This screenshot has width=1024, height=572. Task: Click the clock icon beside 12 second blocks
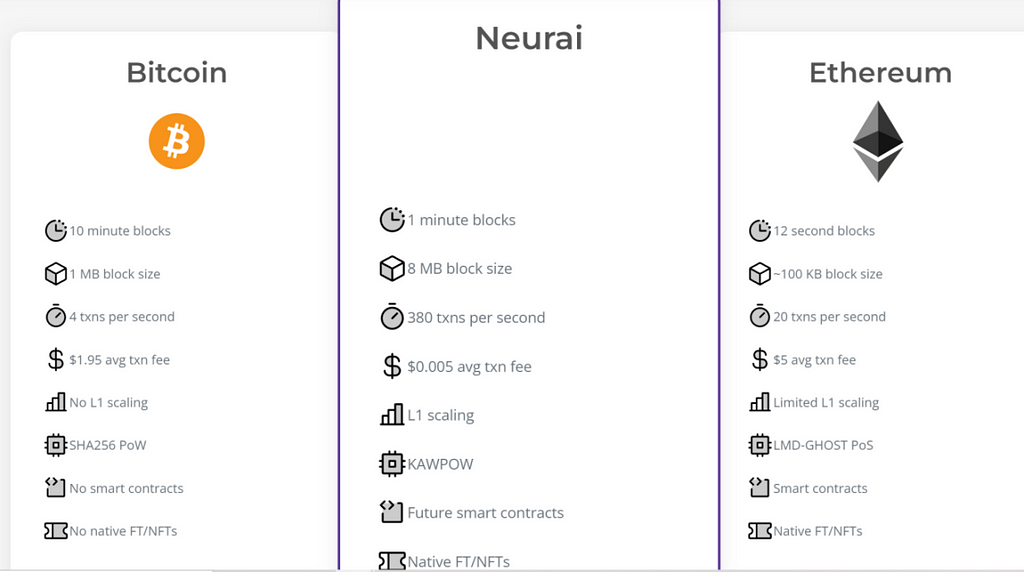(x=760, y=231)
